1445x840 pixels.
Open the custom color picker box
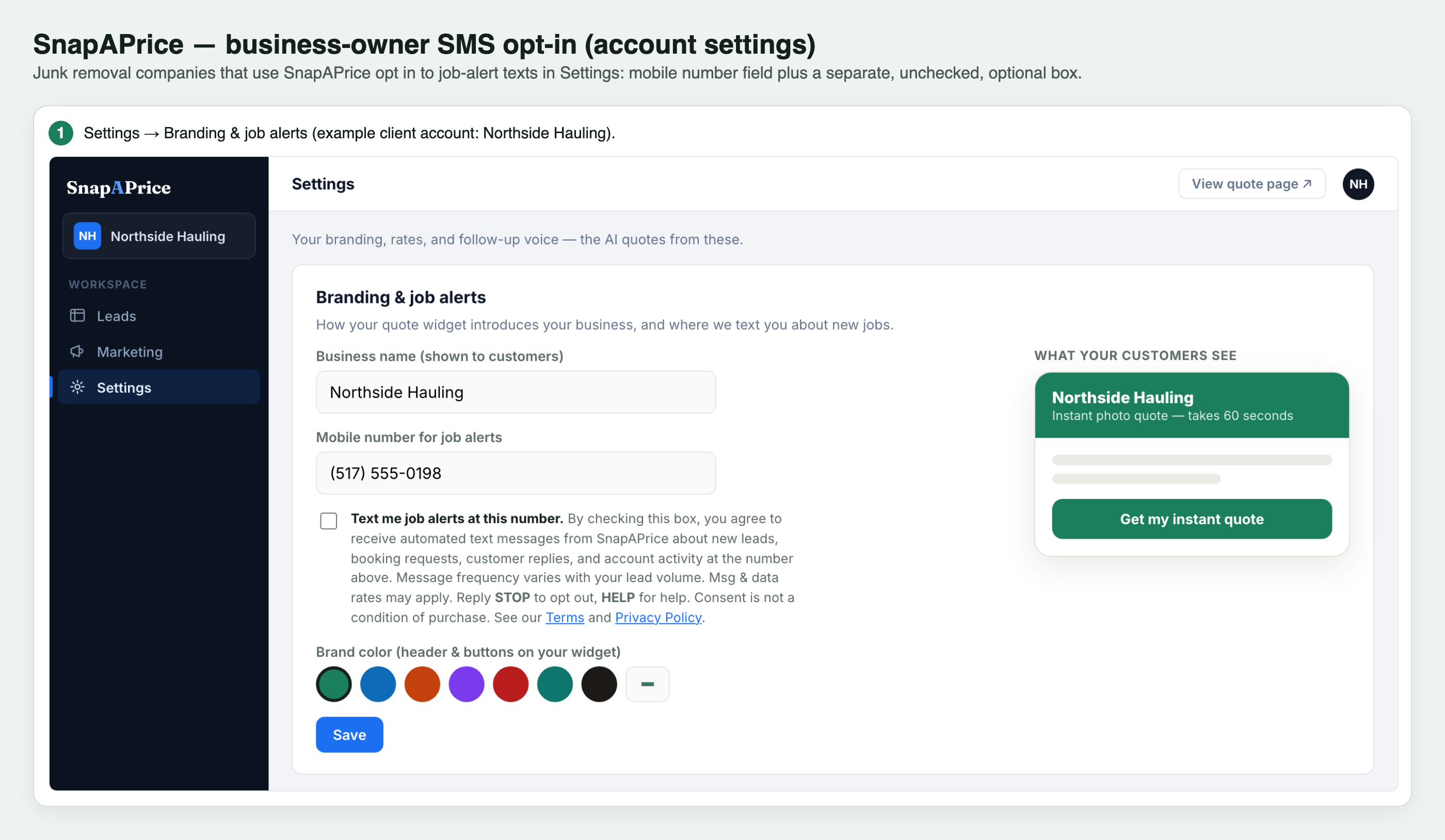pos(647,684)
